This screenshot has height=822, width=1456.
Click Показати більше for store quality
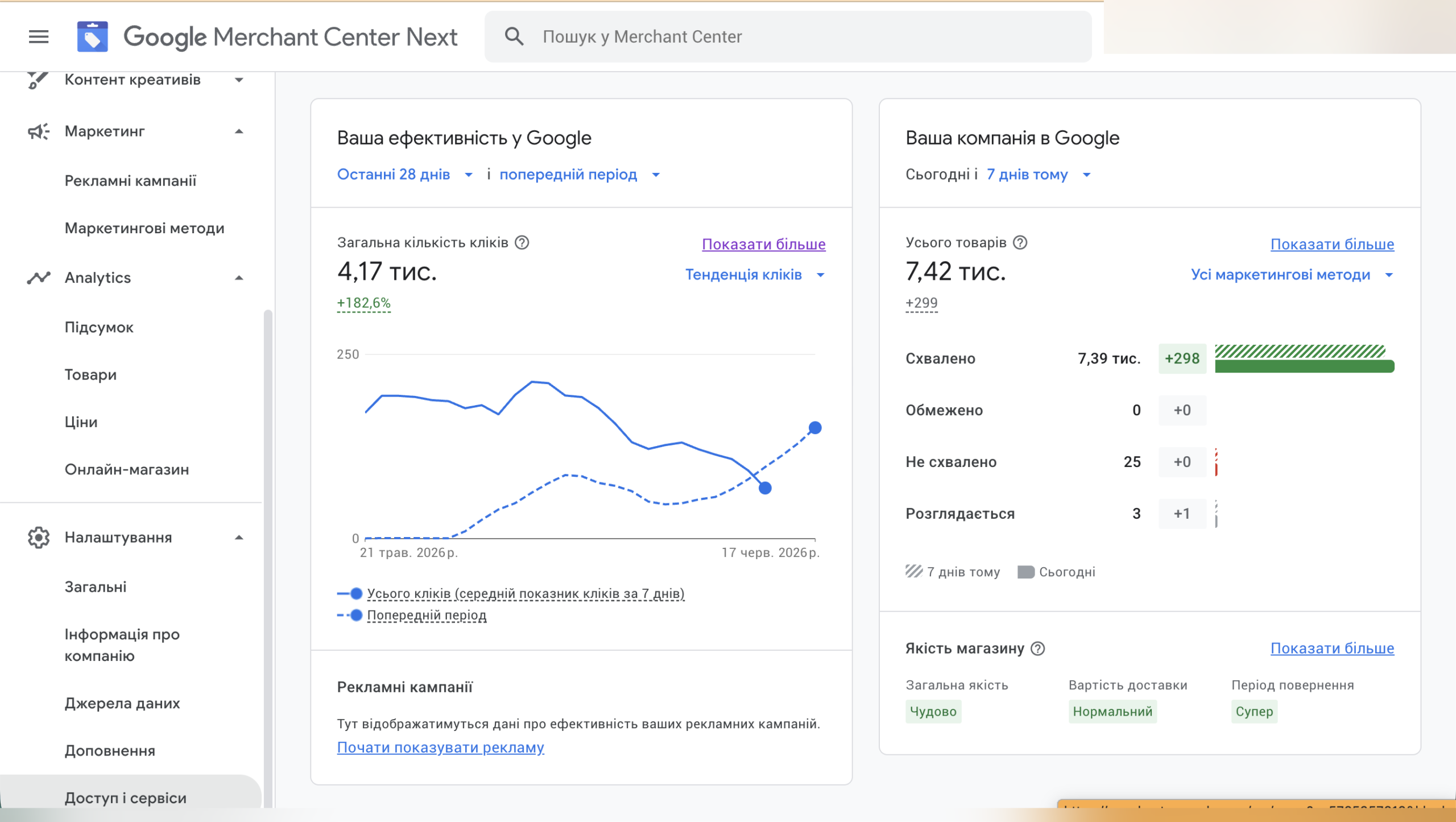click(x=1333, y=648)
